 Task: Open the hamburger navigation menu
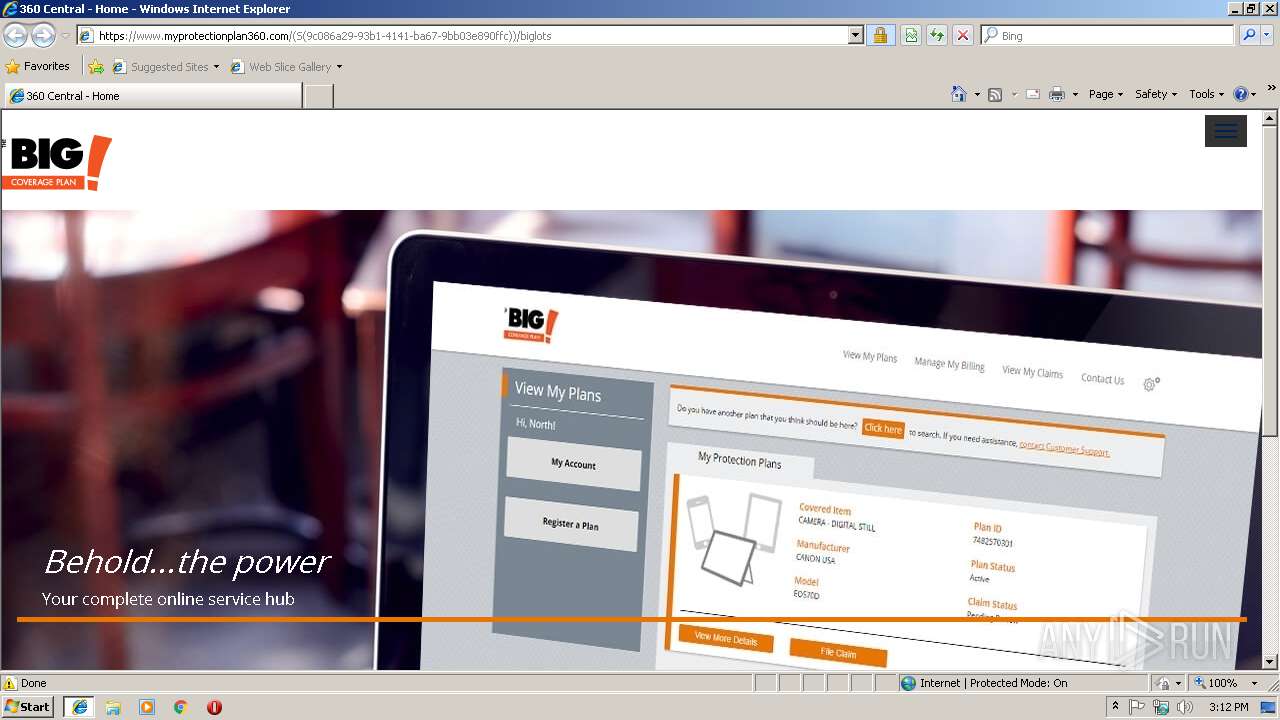click(x=1225, y=131)
